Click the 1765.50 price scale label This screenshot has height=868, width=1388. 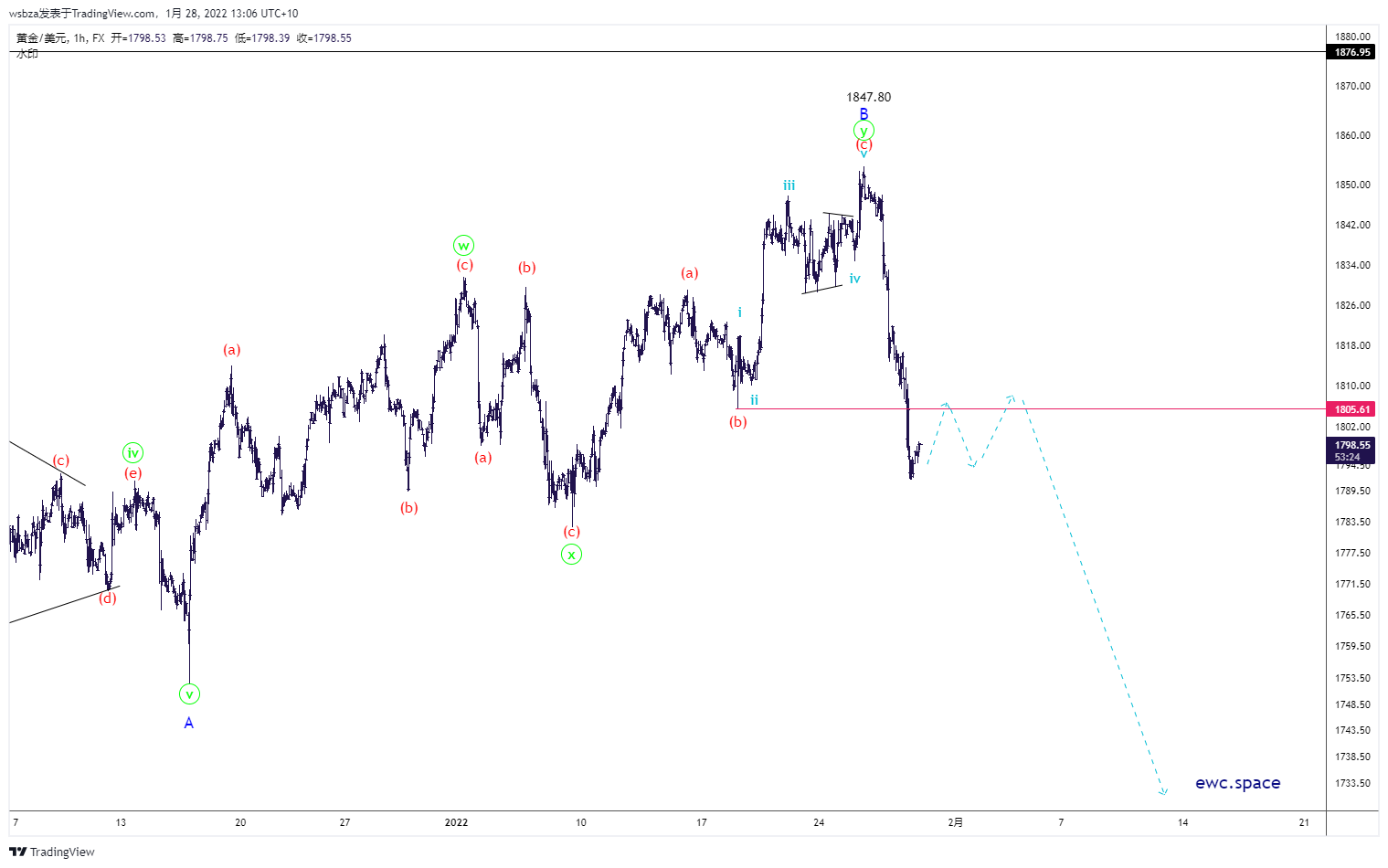(x=1352, y=615)
